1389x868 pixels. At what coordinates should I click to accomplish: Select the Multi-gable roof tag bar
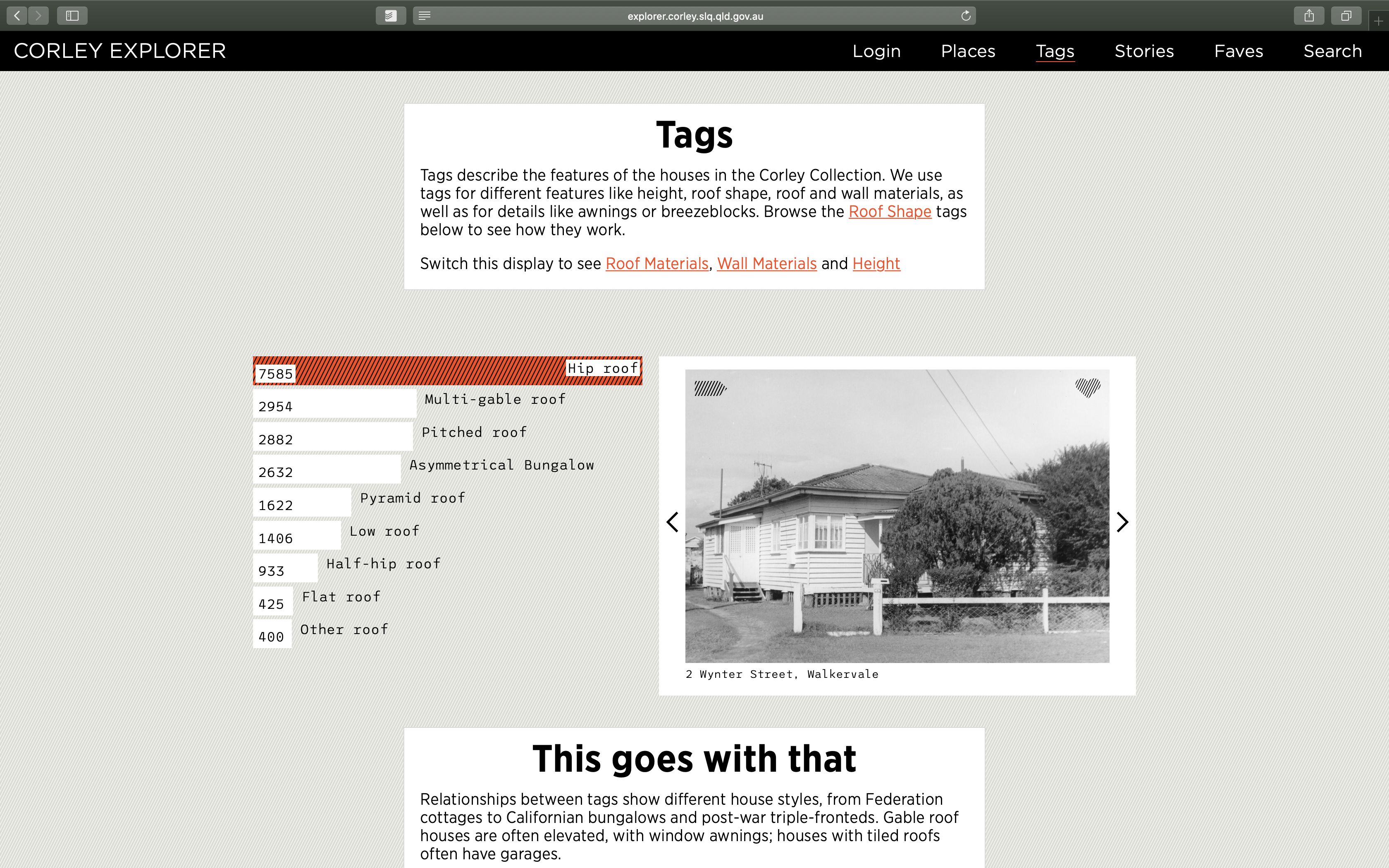[x=334, y=404]
